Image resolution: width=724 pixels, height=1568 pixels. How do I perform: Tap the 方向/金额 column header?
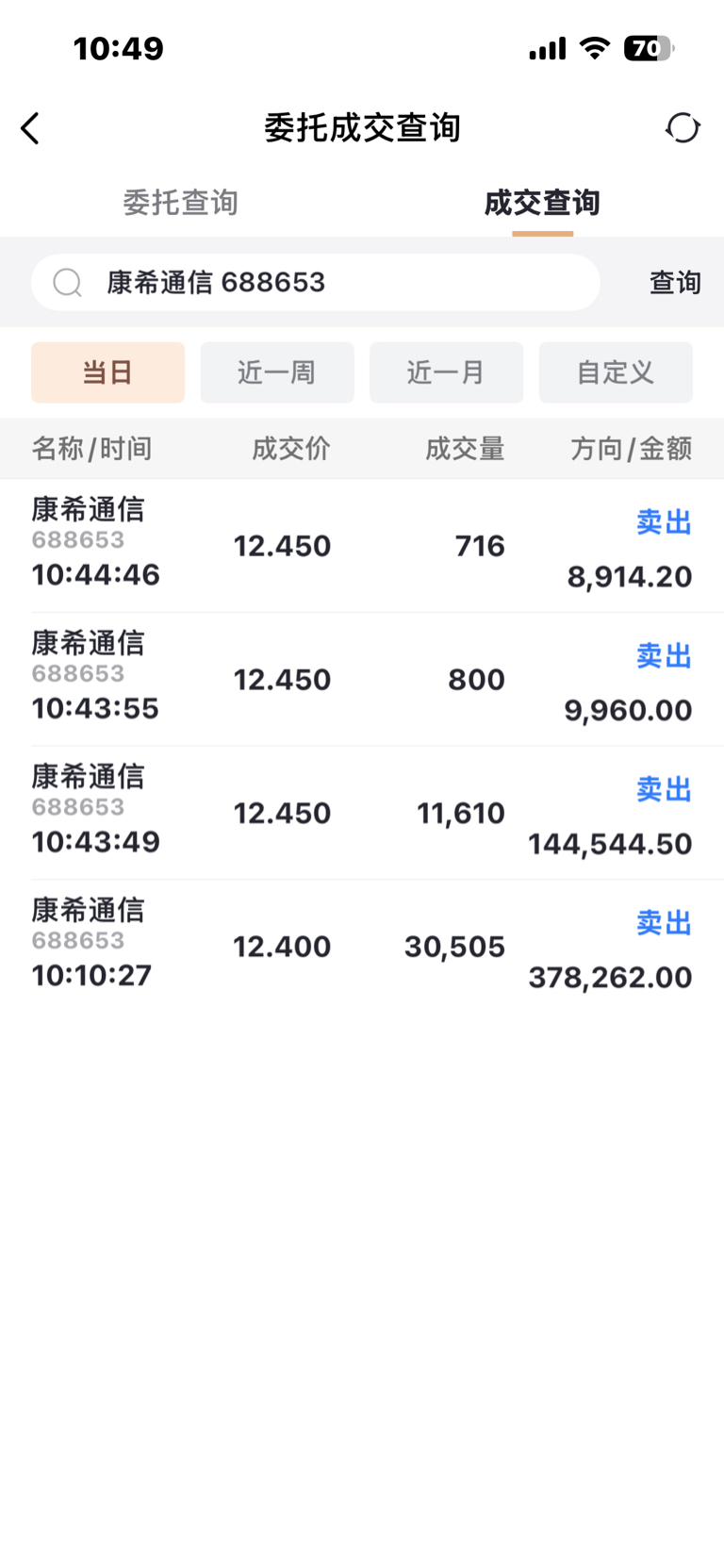[631, 448]
